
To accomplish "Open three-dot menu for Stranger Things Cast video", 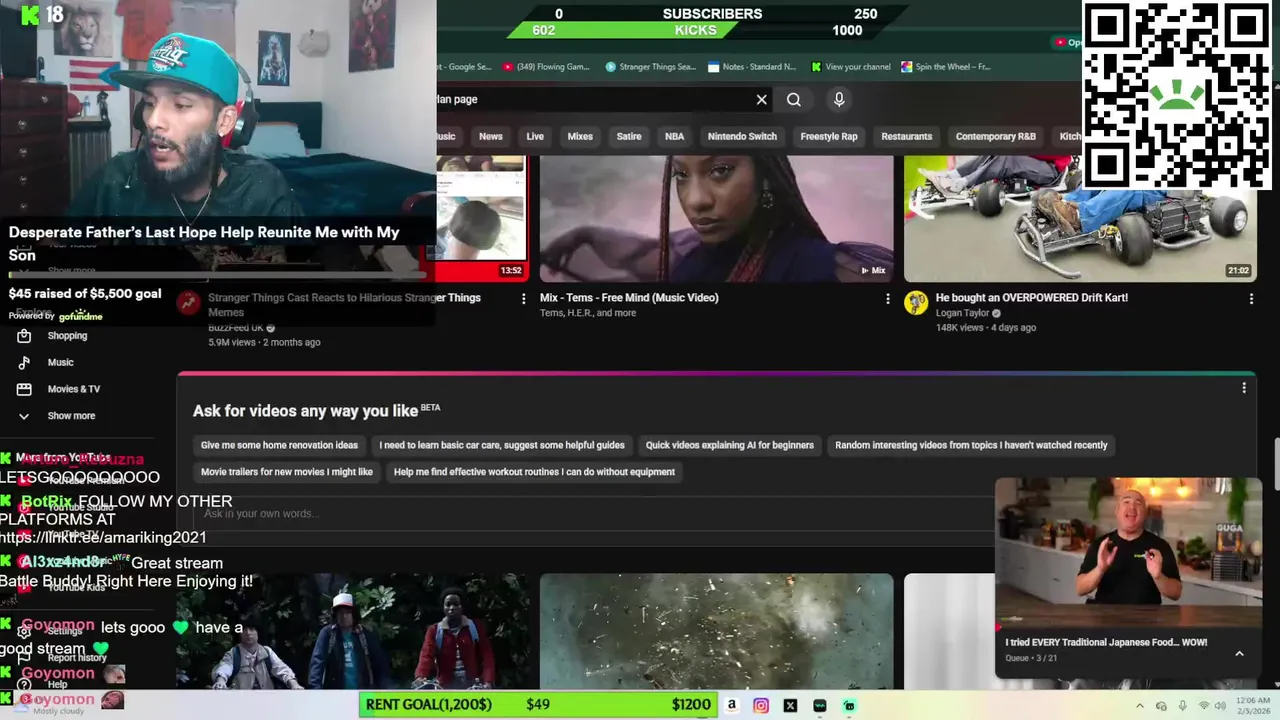I will [x=523, y=298].
